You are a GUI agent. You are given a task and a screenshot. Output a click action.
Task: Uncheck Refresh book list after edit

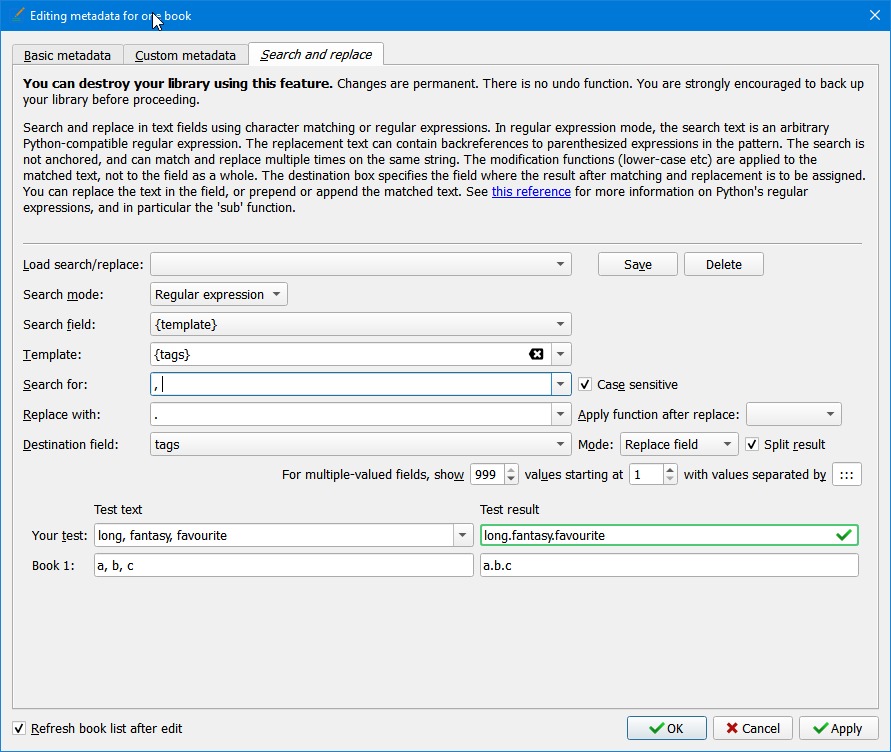point(20,728)
